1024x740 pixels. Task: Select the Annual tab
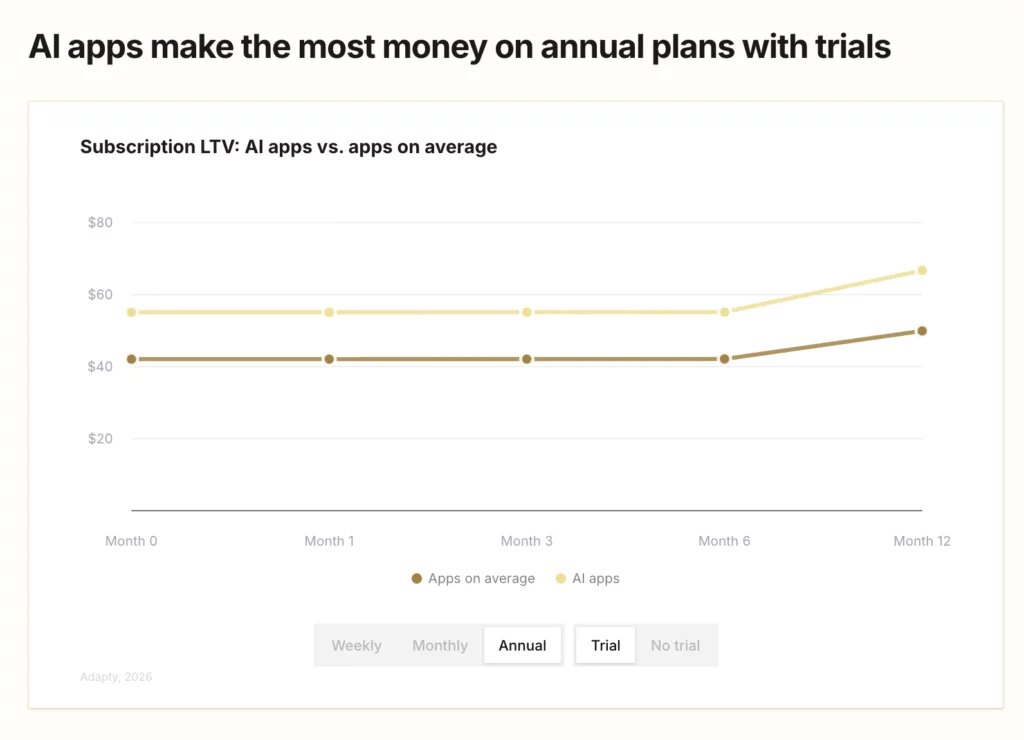point(522,645)
